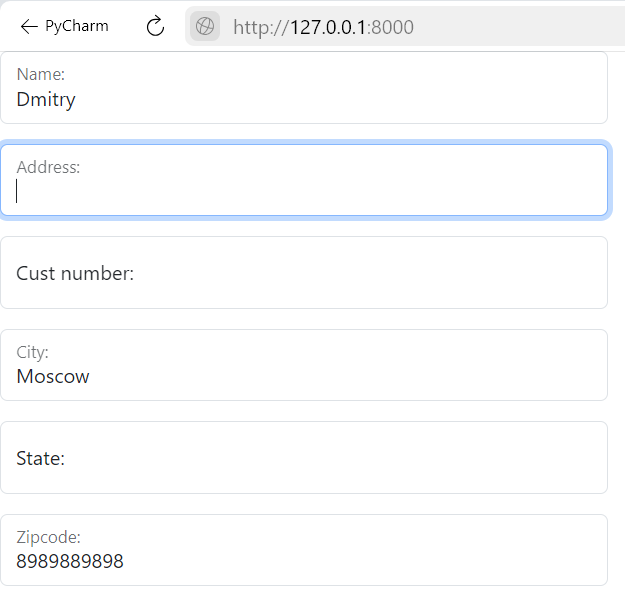Click the "Address:" floating label
Image resolution: width=625 pixels, height=610 pixels.
(x=48, y=167)
